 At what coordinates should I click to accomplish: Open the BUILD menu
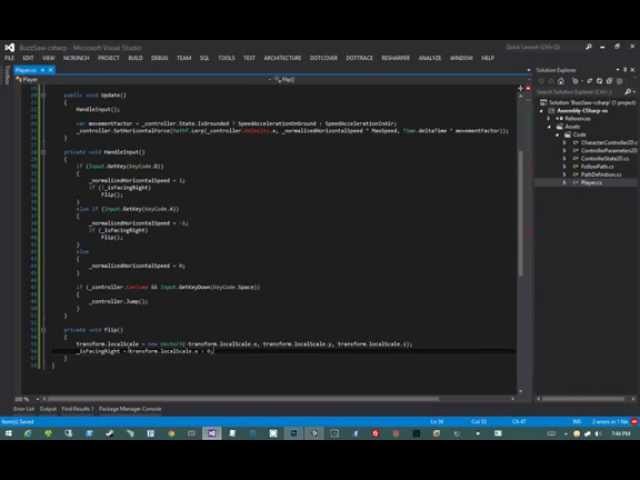click(136, 58)
